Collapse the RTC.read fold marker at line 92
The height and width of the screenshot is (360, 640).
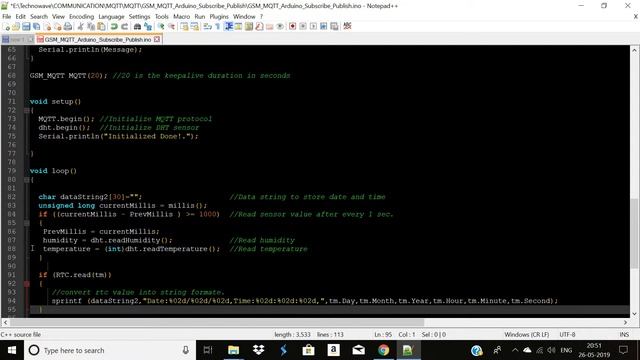27,284
